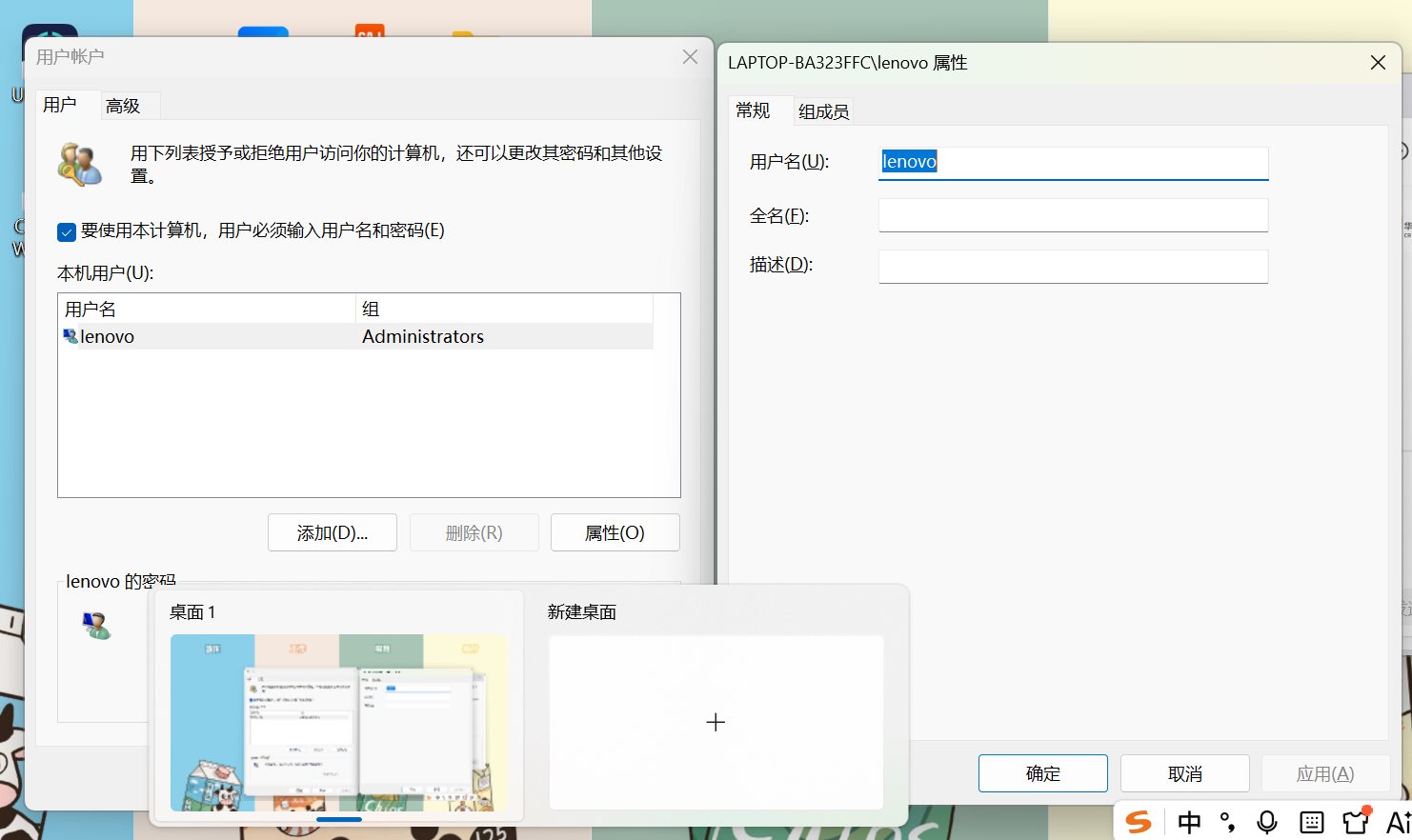Viewport: 1412px width, 840px height.
Task: Click the 描述(D) input field
Action: point(1074,267)
